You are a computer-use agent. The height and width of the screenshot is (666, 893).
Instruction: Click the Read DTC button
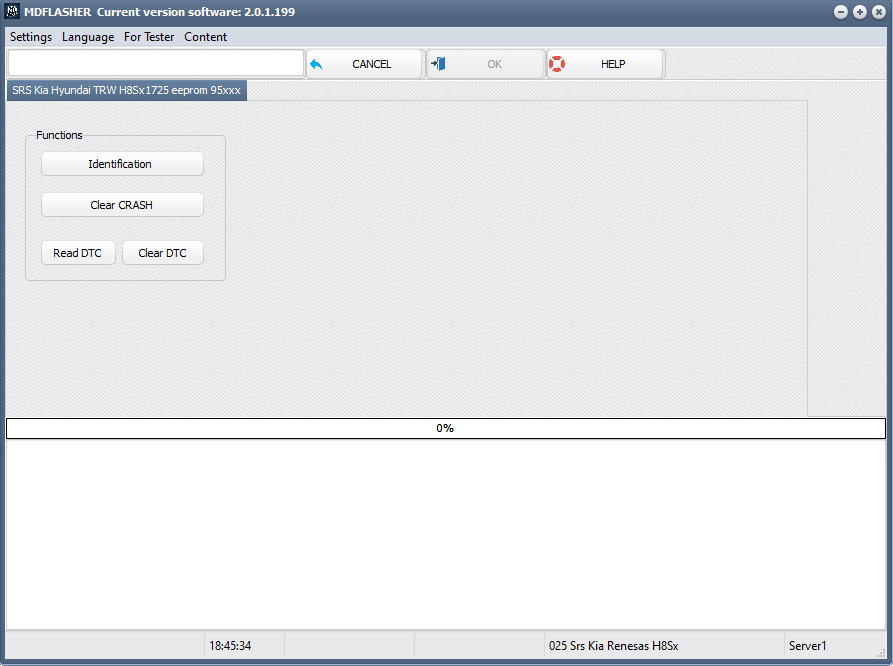[x=78, y=253]
